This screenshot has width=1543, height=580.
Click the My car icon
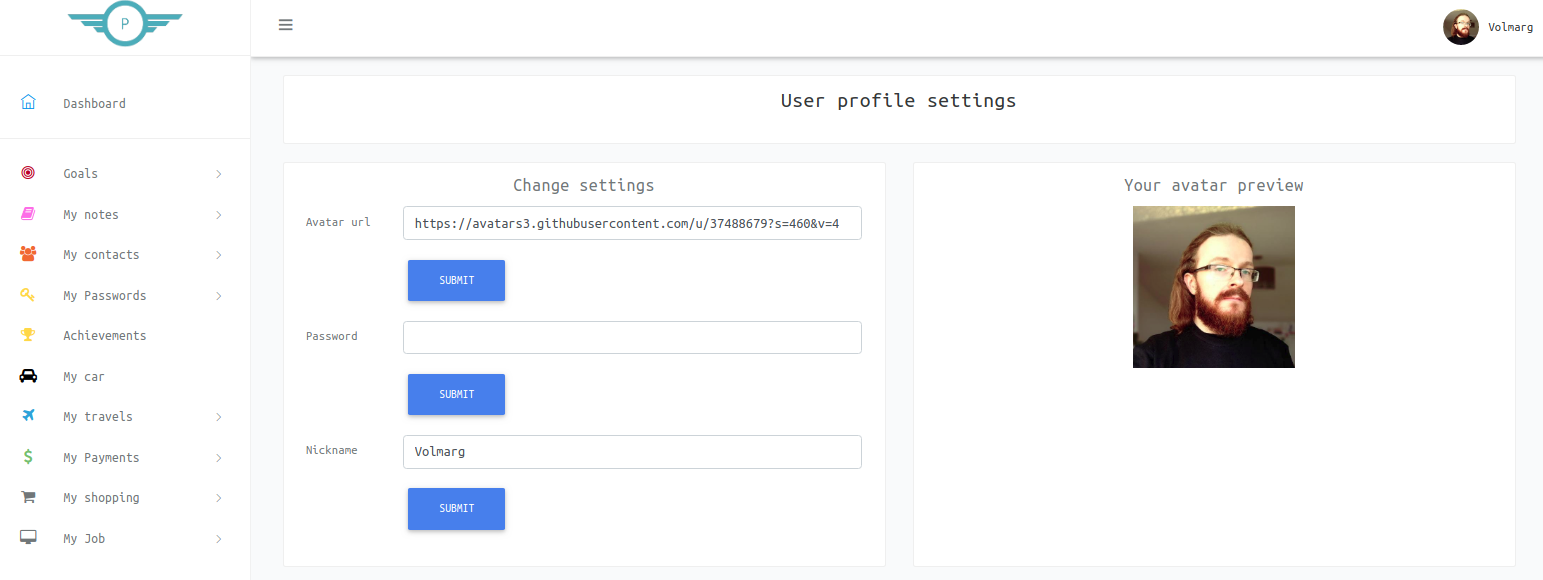(x=28, y=376)
